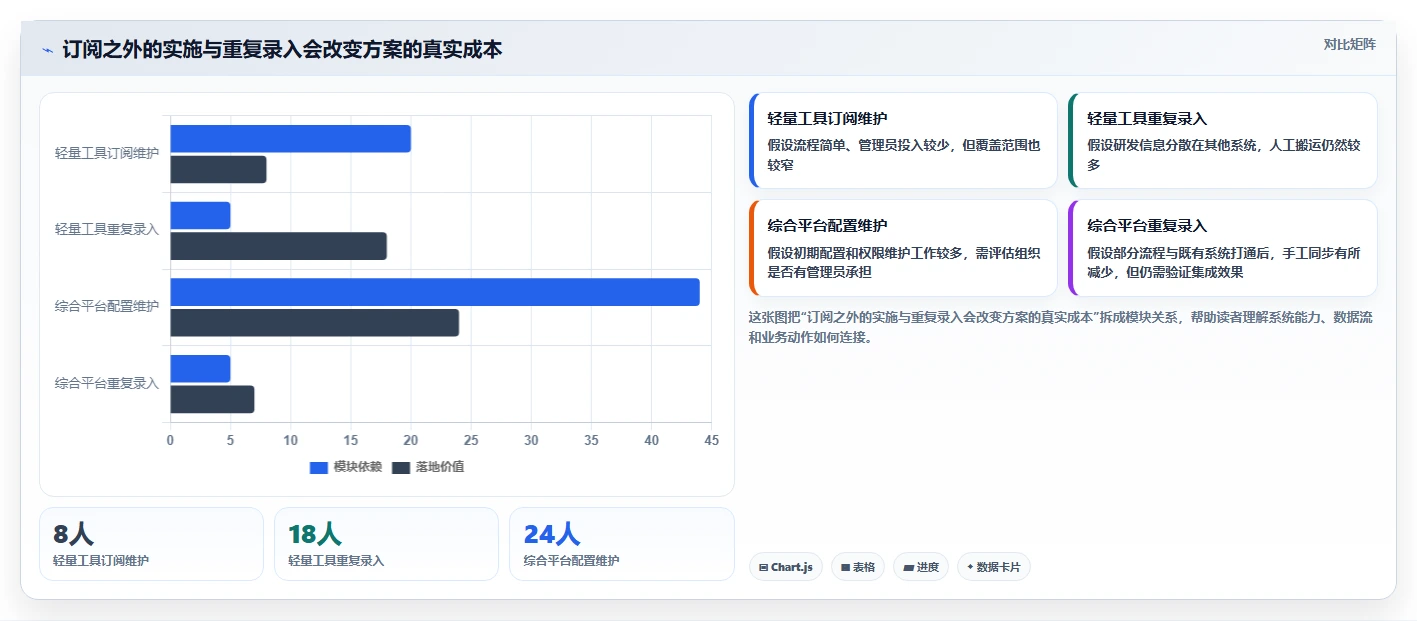Click the 轻量工具订阅维护 y-axis label
The width and height of the screenshot is (1417, 621).
tap(107, 153)
